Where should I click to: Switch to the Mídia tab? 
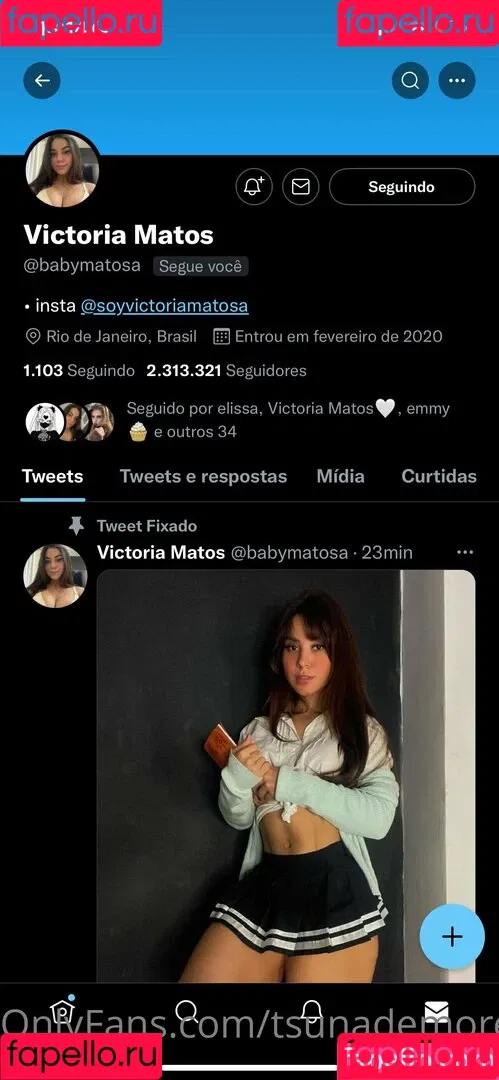point(340,476)
